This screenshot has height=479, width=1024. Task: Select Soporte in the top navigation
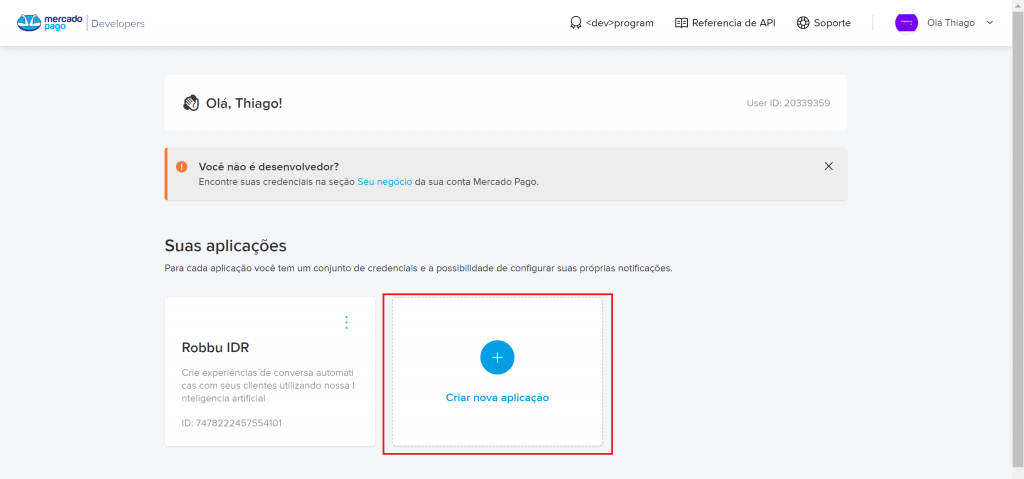click(832, 23)
